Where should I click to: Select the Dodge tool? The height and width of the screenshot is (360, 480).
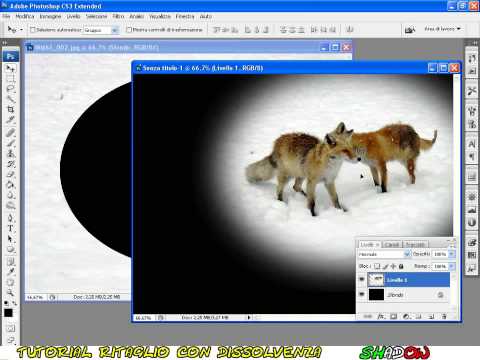point(11,205)
